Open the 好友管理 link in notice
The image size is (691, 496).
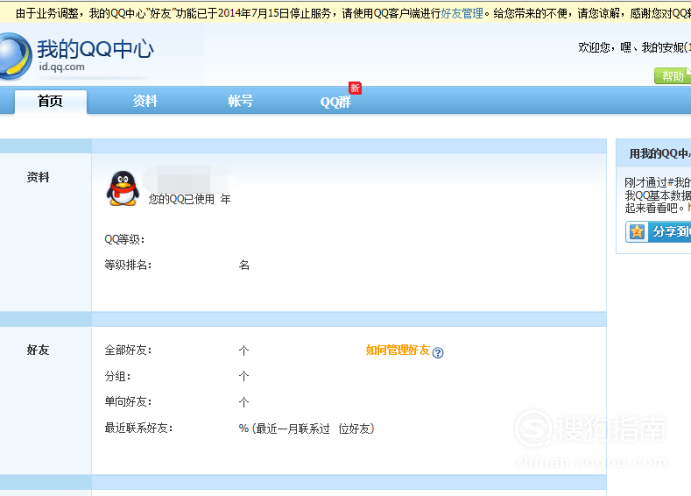462,14
